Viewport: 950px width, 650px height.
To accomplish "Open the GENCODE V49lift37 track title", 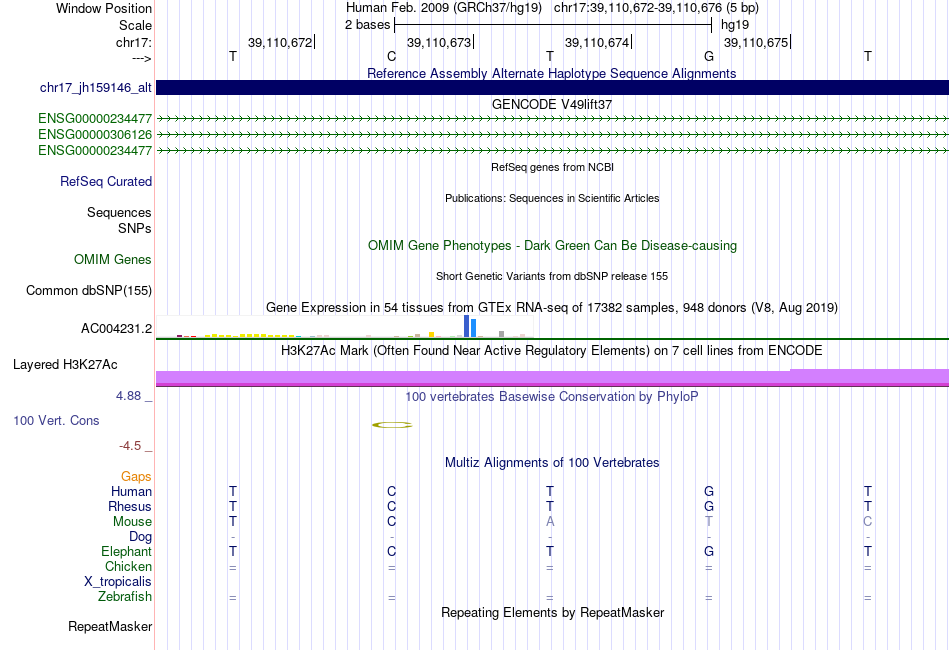I will click(x=552, y=105).
